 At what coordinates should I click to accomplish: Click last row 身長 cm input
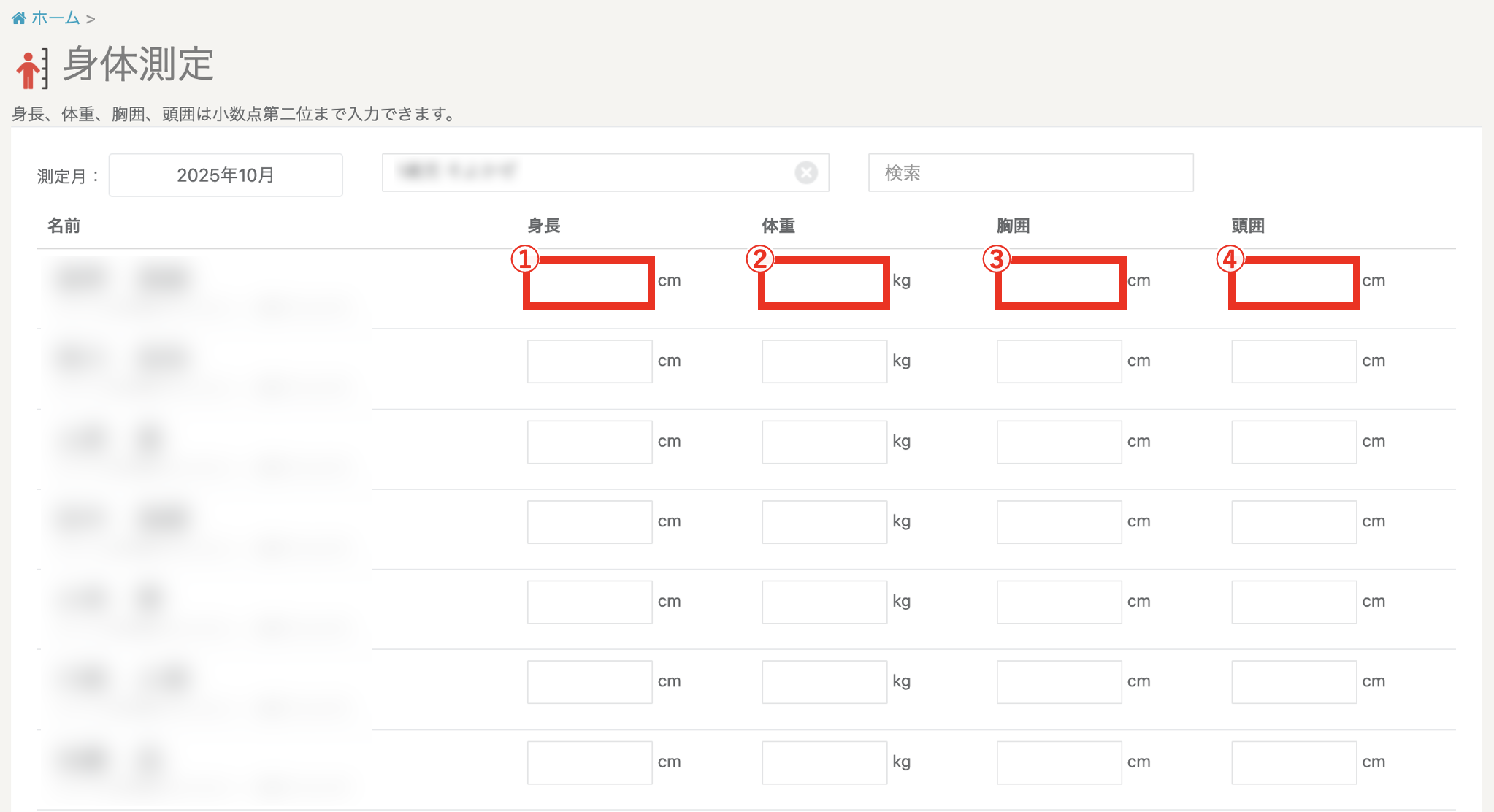coord(589,762)
